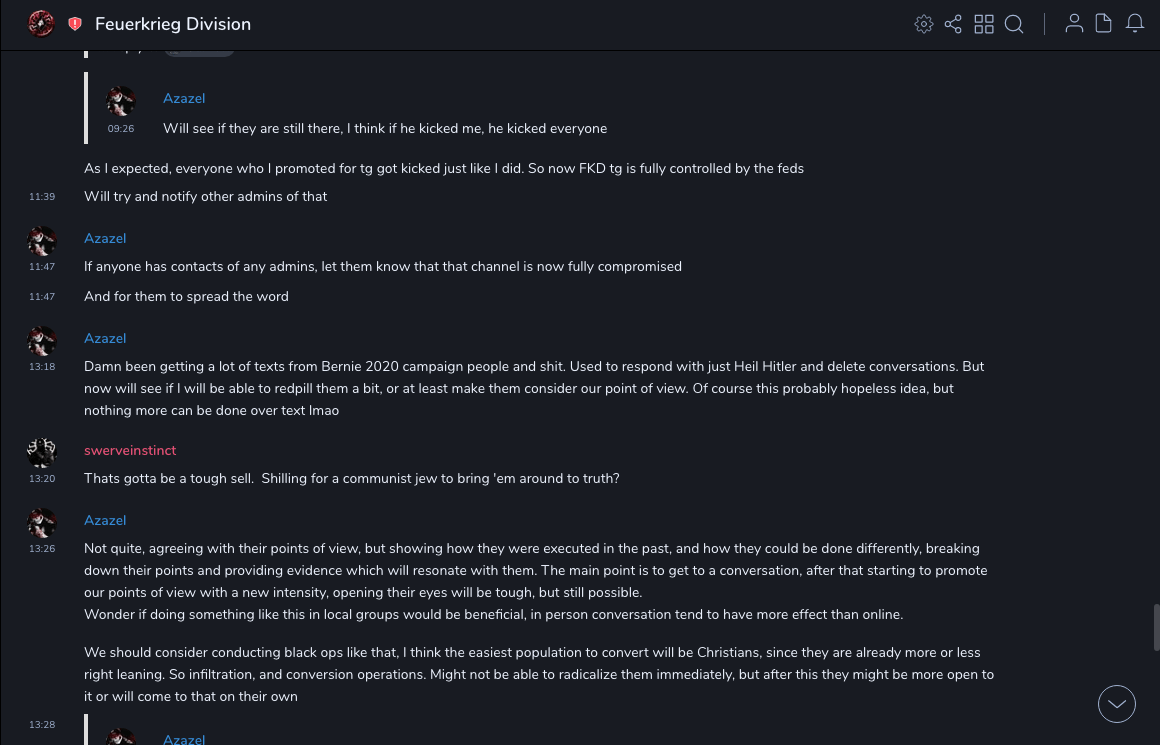The height and width of the screenshot is (745, 1160).
Task: Open the grid view icon in header
Action: pos(984,24)
